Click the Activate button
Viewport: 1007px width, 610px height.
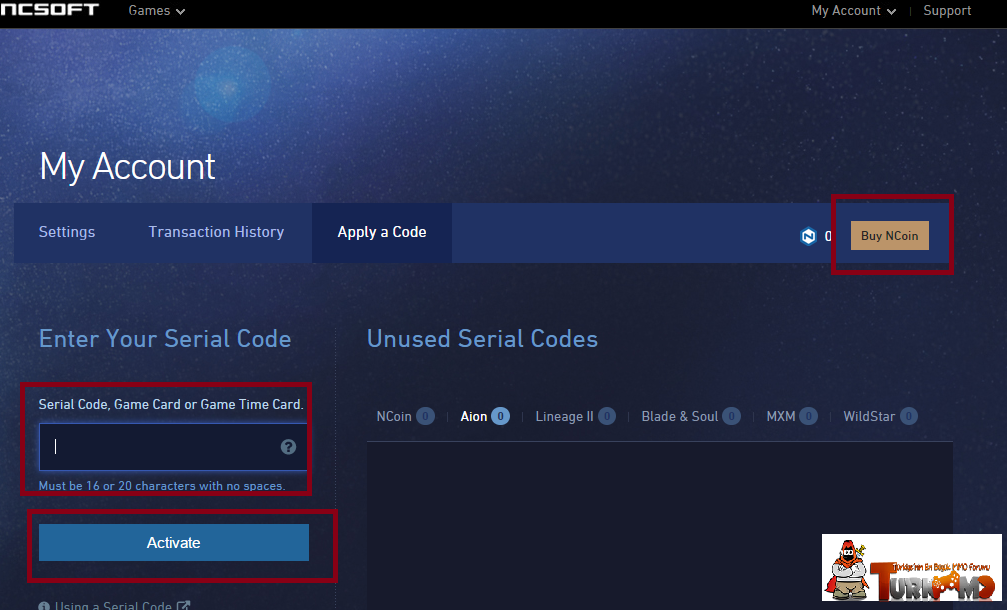tap(173, 543)
